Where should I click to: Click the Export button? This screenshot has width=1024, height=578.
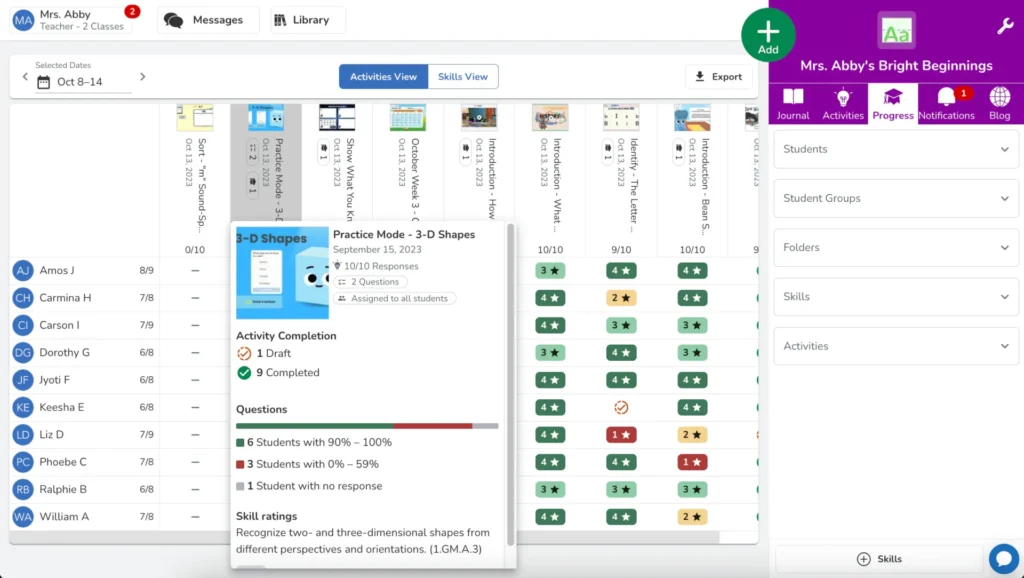click(719, 76)
